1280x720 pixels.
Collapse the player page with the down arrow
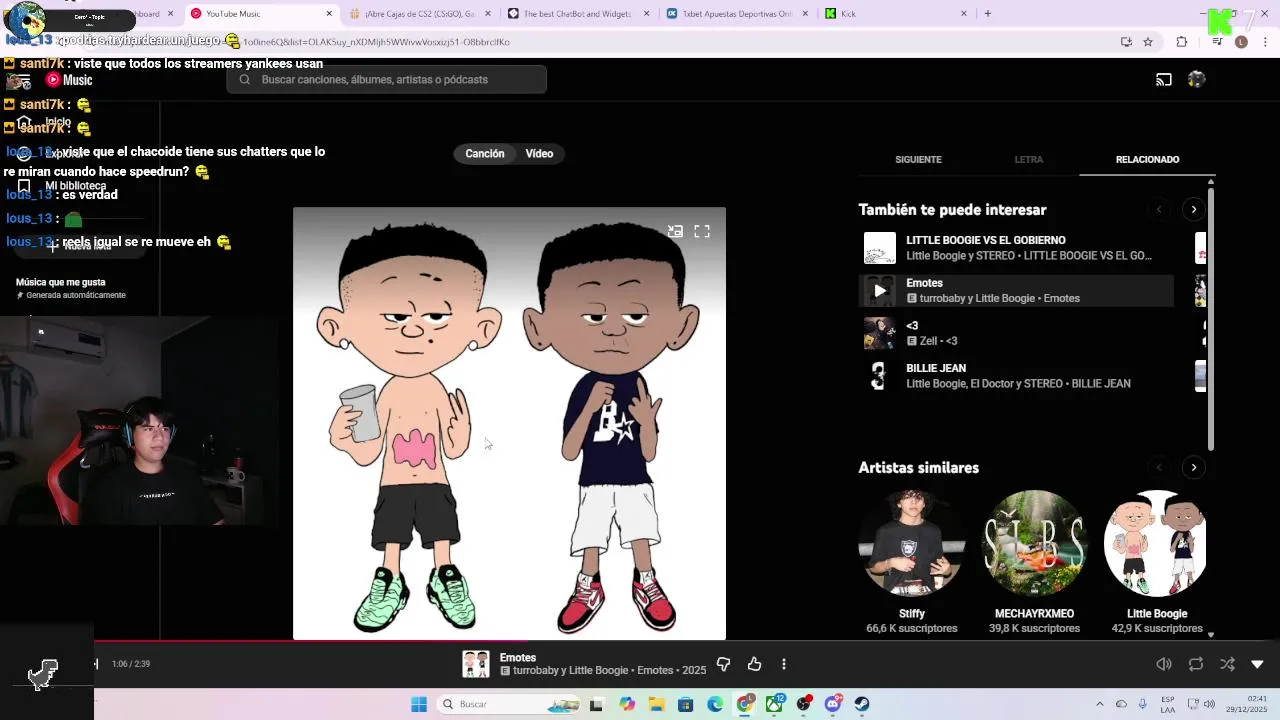pos(1258,664)
